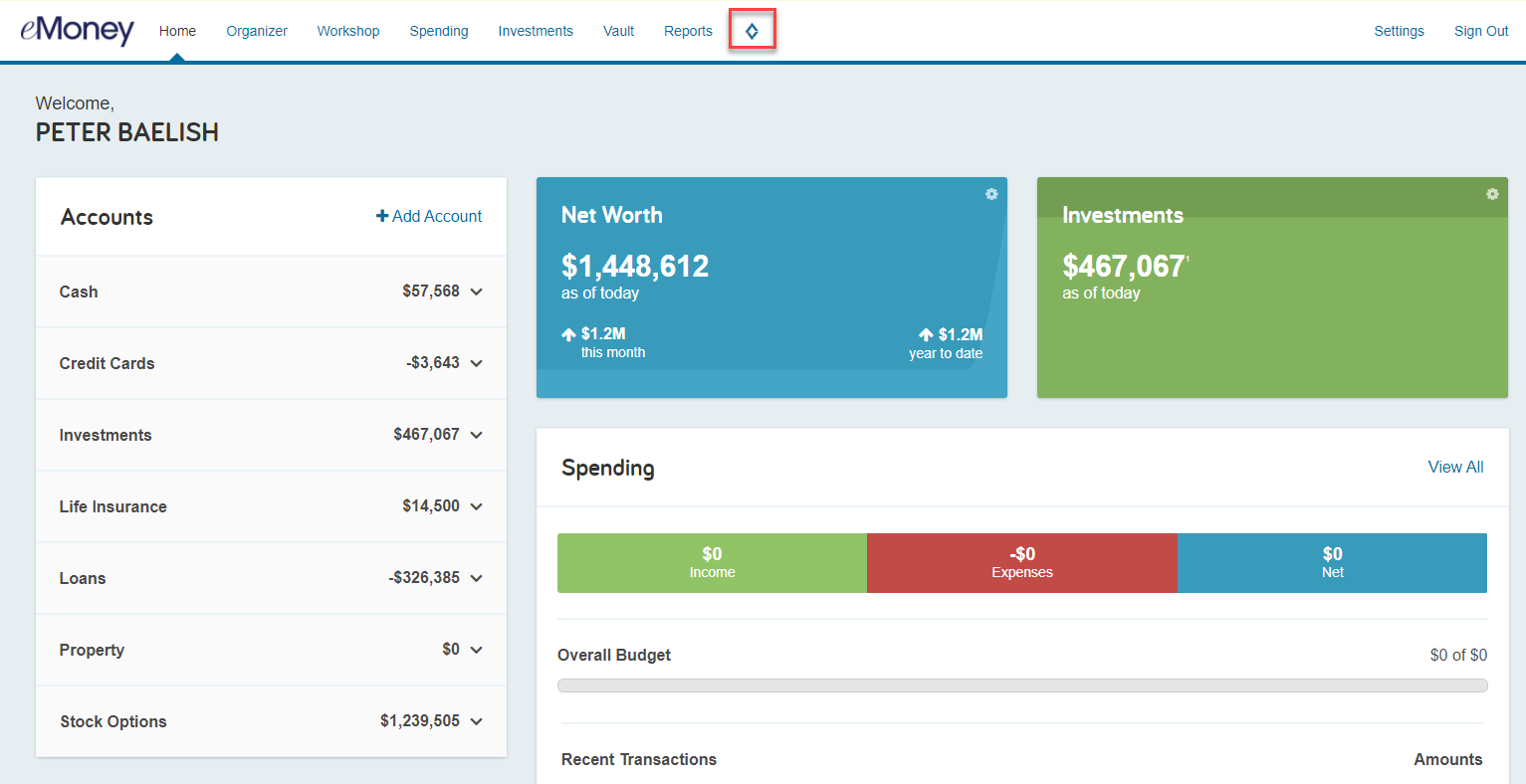Click the Amounts column heading
The image size is (1526, 784).
point(1448,759)
